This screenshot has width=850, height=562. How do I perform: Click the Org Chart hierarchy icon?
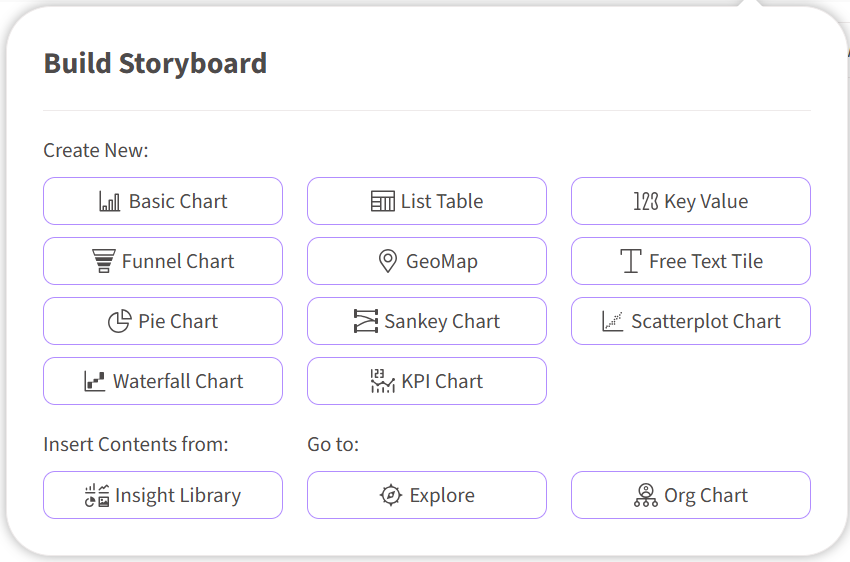click(x=646, y=495)
